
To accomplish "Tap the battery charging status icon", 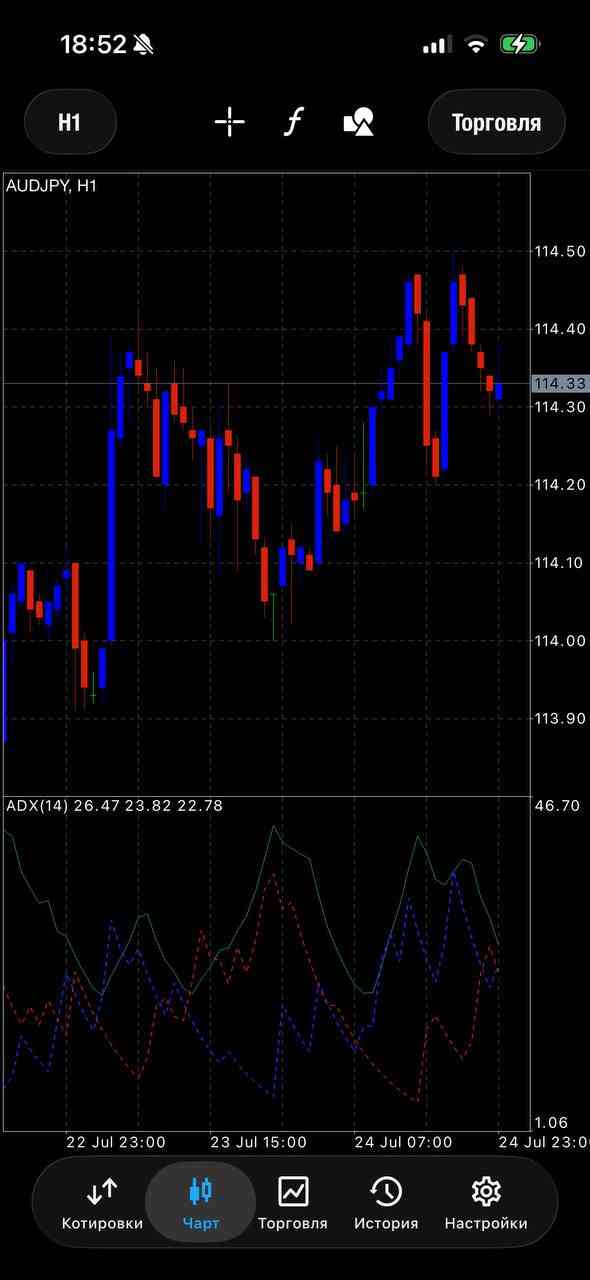I will tap(520, 44).
